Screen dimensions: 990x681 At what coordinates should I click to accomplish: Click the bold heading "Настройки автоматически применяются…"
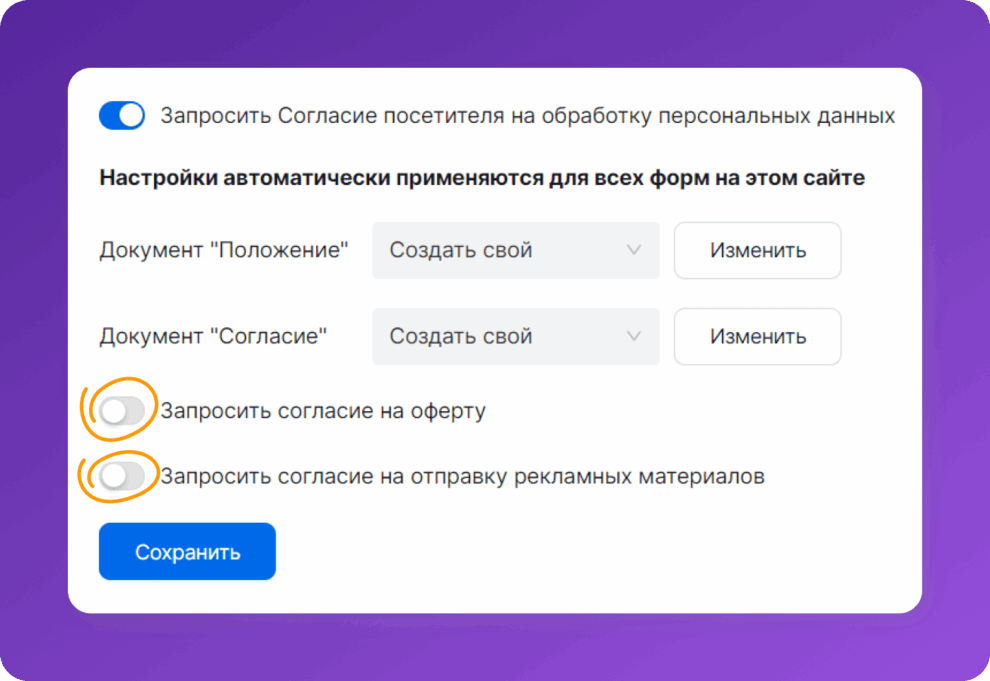(482, 179)
